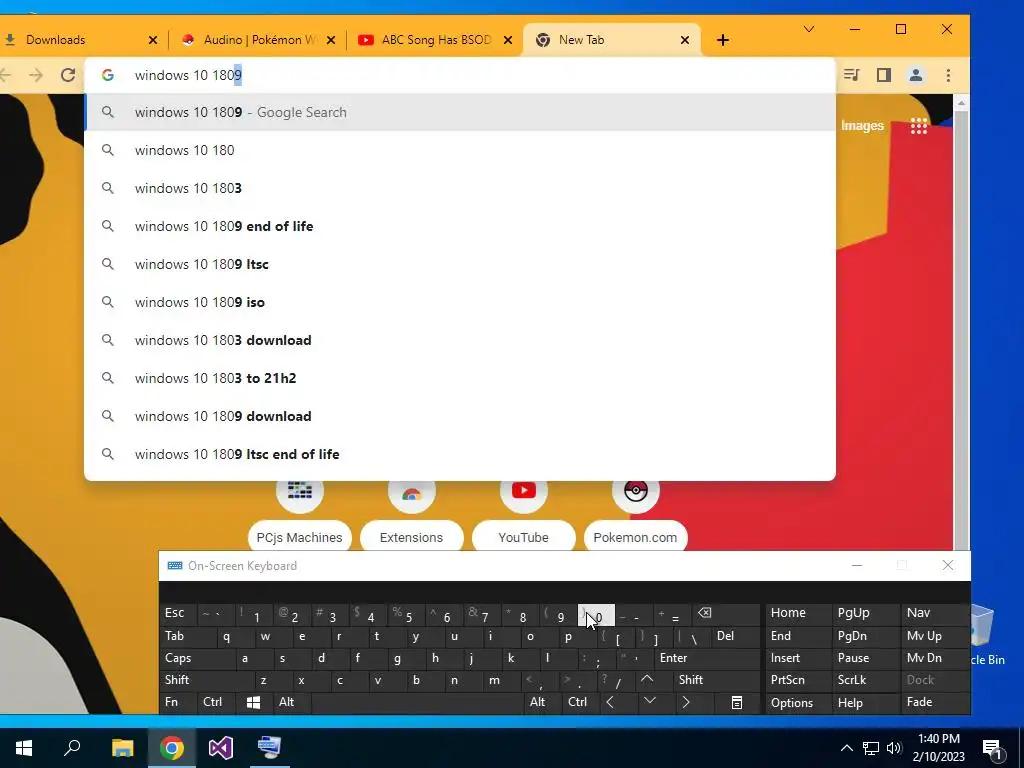Click the context menu key icon on keyboard
The height and width of the screenshot is (768, 1024).
click(x=737, y=702)
